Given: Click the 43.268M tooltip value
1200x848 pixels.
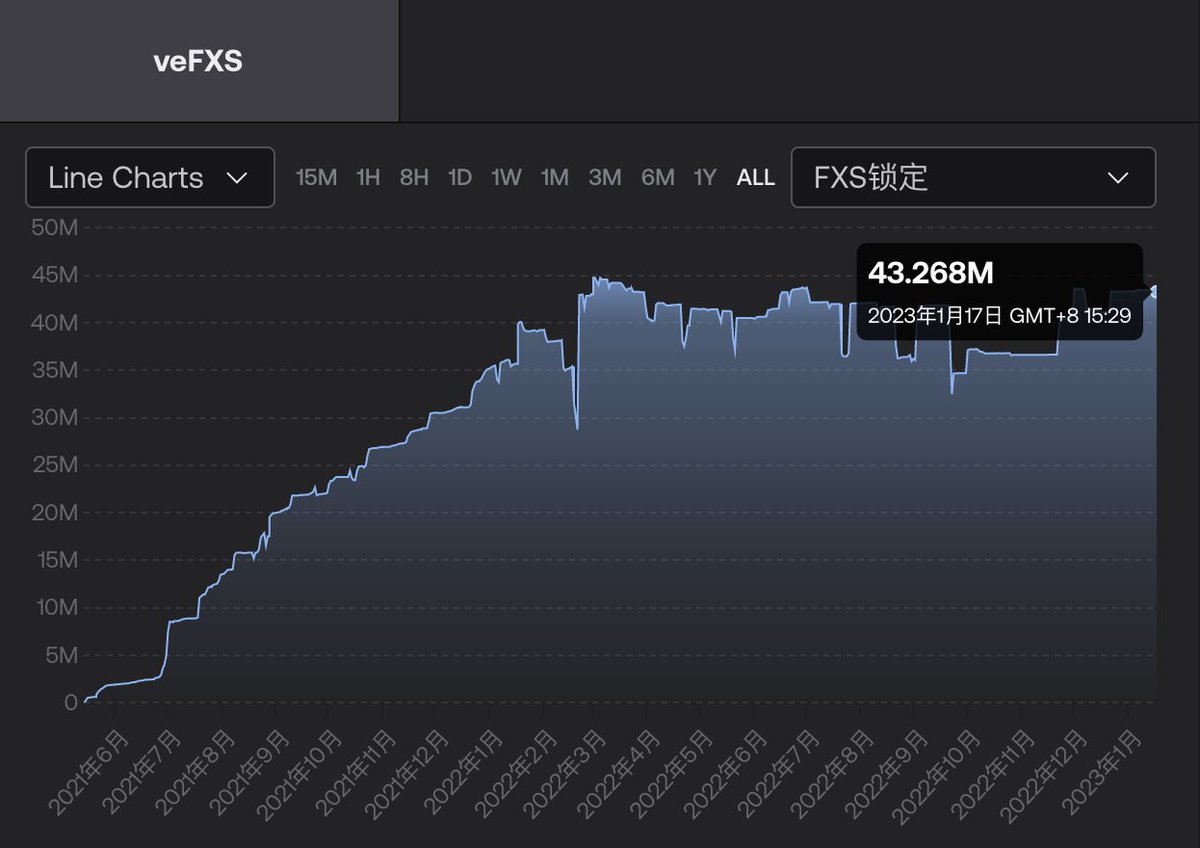Looking at the screenshot, I should pos(930,273).
